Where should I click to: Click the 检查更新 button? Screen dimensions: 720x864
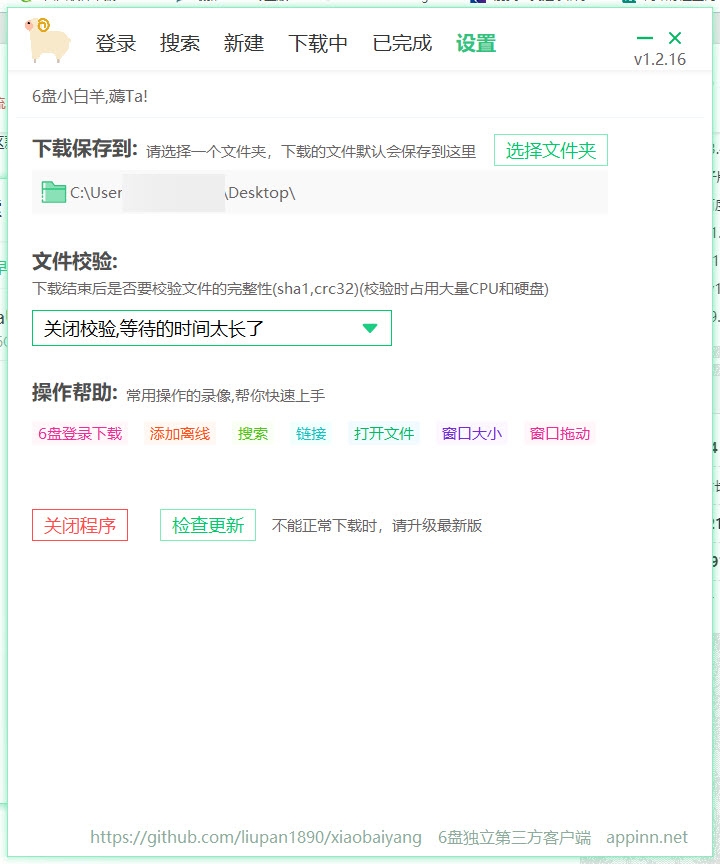(208, 525)
